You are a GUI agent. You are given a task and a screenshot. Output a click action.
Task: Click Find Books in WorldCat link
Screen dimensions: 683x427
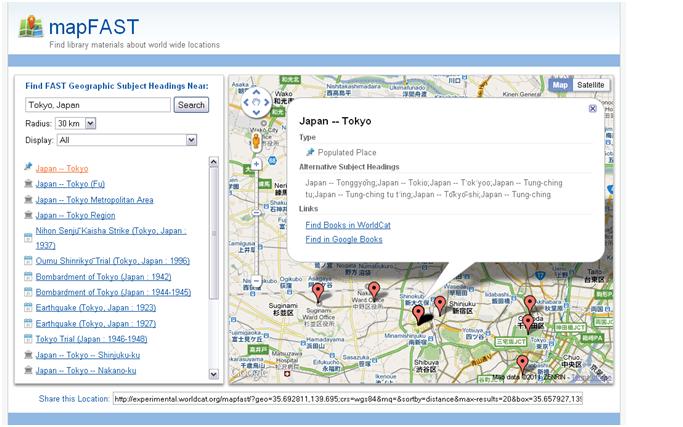point(348,225)
